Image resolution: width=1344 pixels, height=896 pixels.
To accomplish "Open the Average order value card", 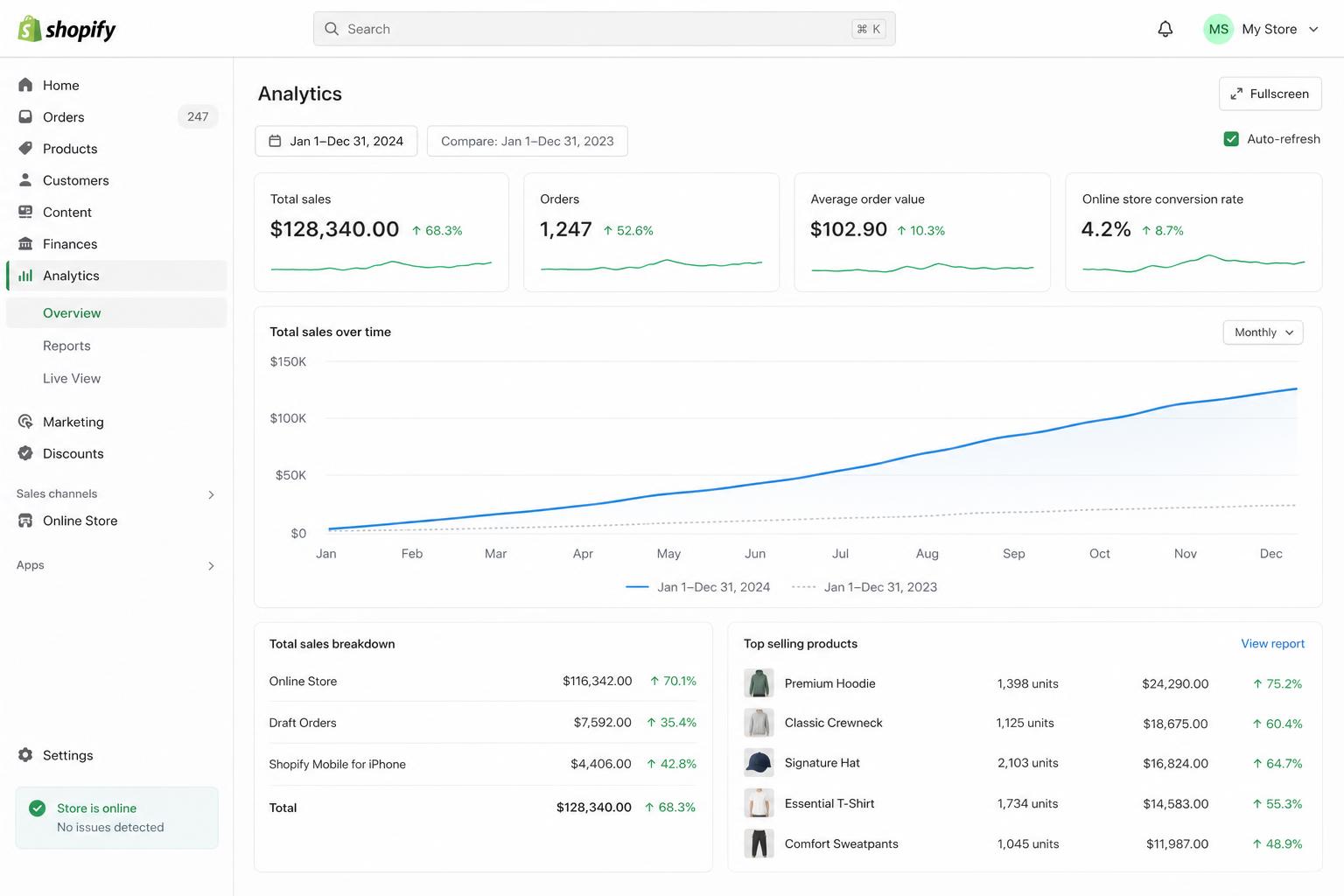I will [x=922, y=232].
